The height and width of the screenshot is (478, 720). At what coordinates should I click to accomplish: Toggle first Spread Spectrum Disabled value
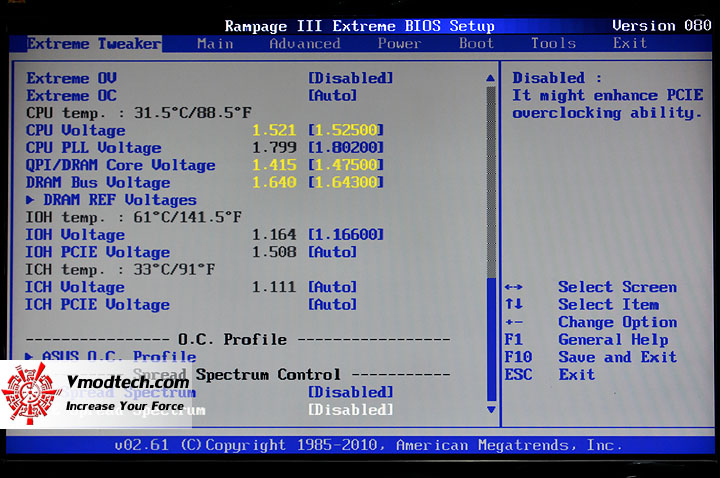coord(350,392)
